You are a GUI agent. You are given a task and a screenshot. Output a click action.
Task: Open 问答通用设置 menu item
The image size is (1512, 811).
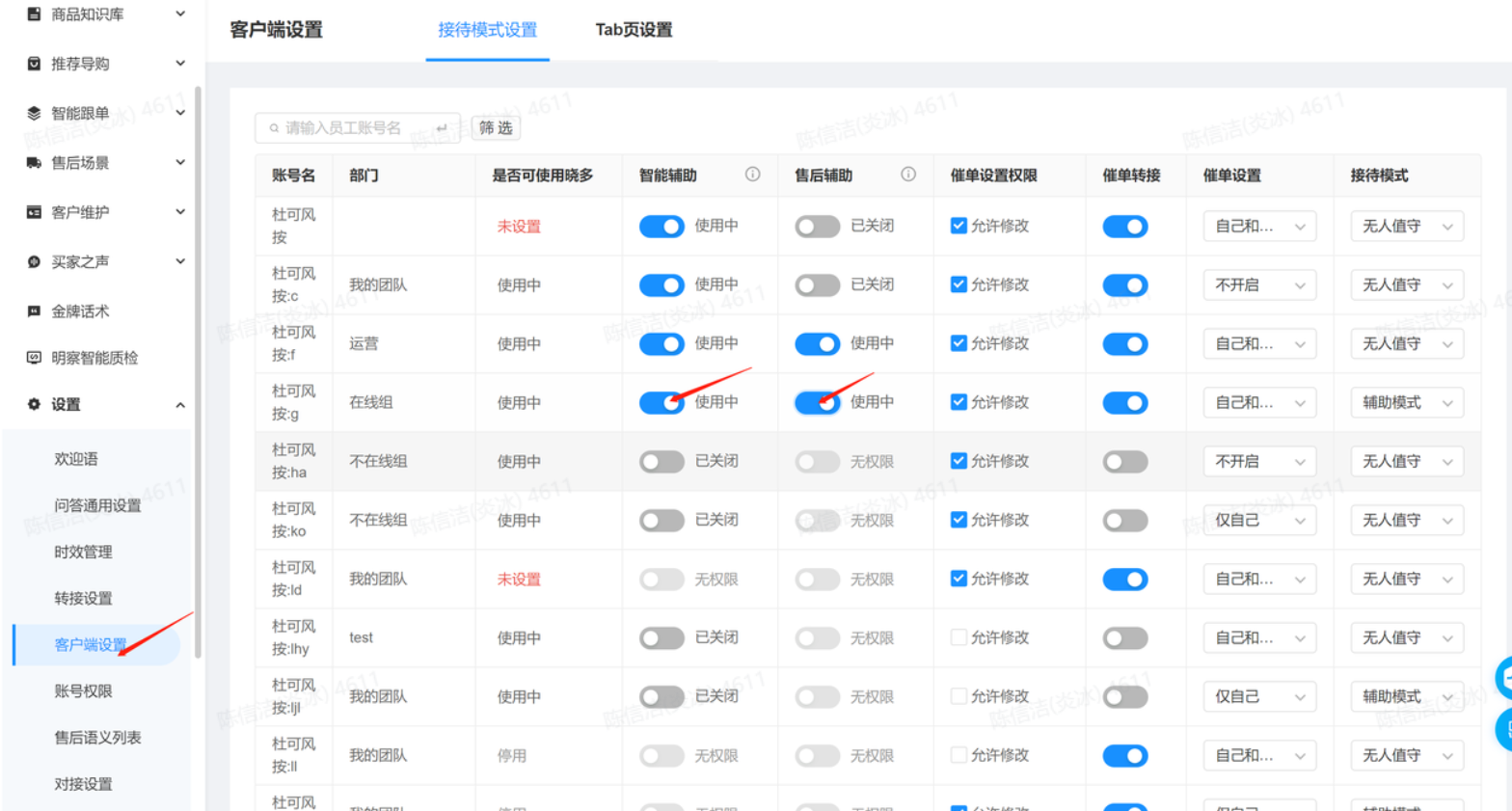tap(97, 505)
